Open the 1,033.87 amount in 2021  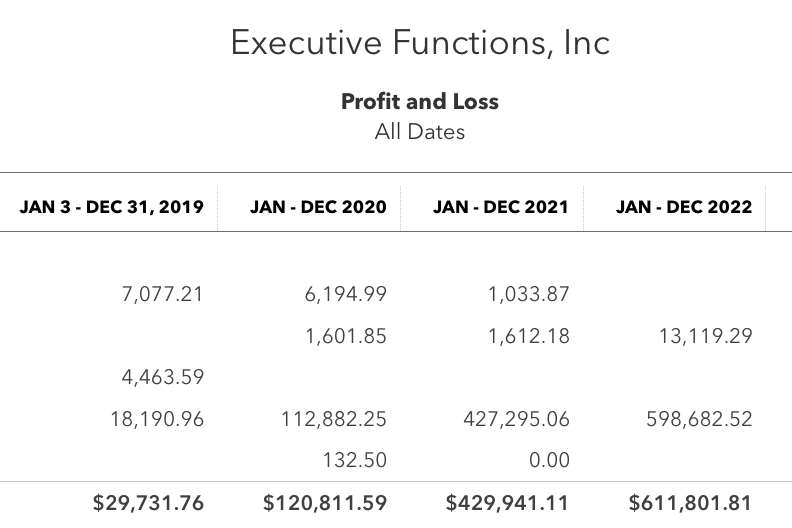point(529,294)
